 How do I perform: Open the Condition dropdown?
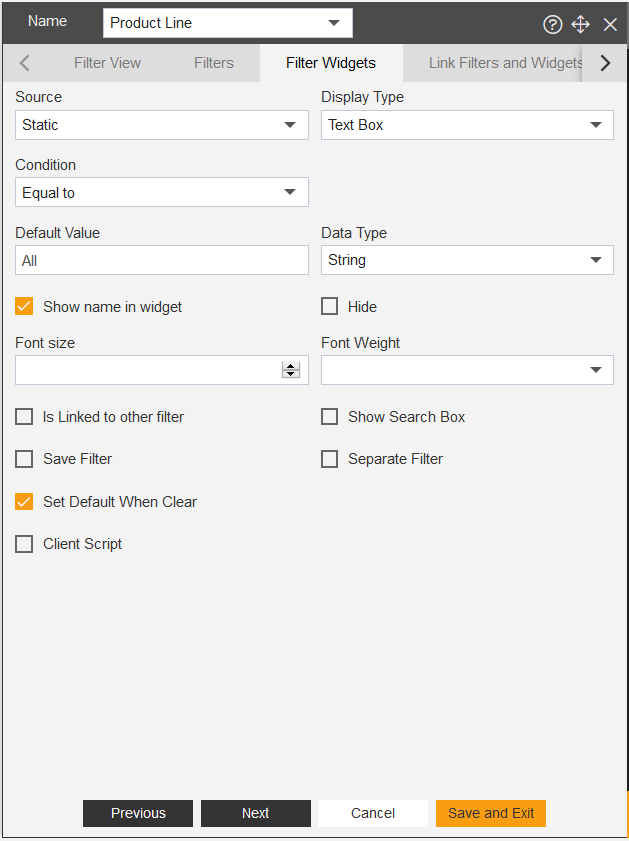(162, 192)
